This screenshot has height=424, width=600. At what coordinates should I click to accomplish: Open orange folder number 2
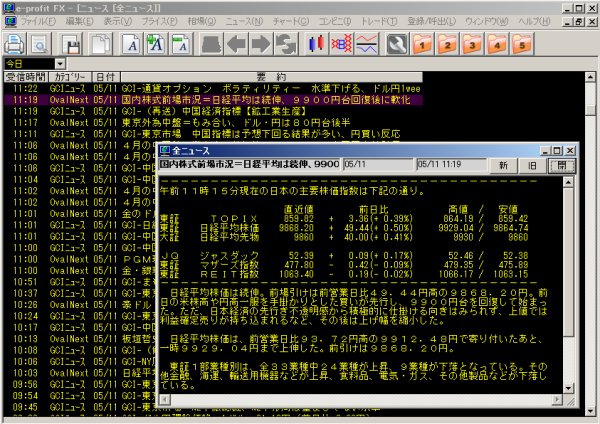[x=447, y=44]
